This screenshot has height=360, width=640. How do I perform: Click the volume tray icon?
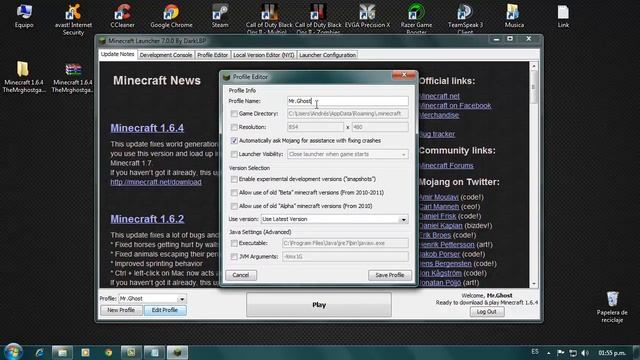[584, 353]
